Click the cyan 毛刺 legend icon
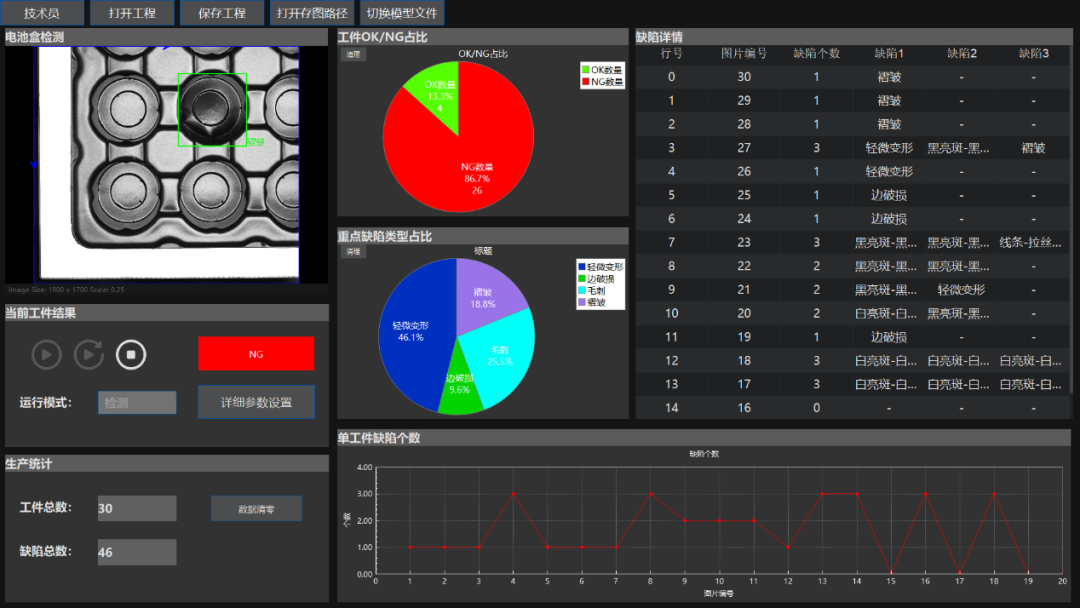The width and height of the screenshot is (1080, 608). click(582, 290)
